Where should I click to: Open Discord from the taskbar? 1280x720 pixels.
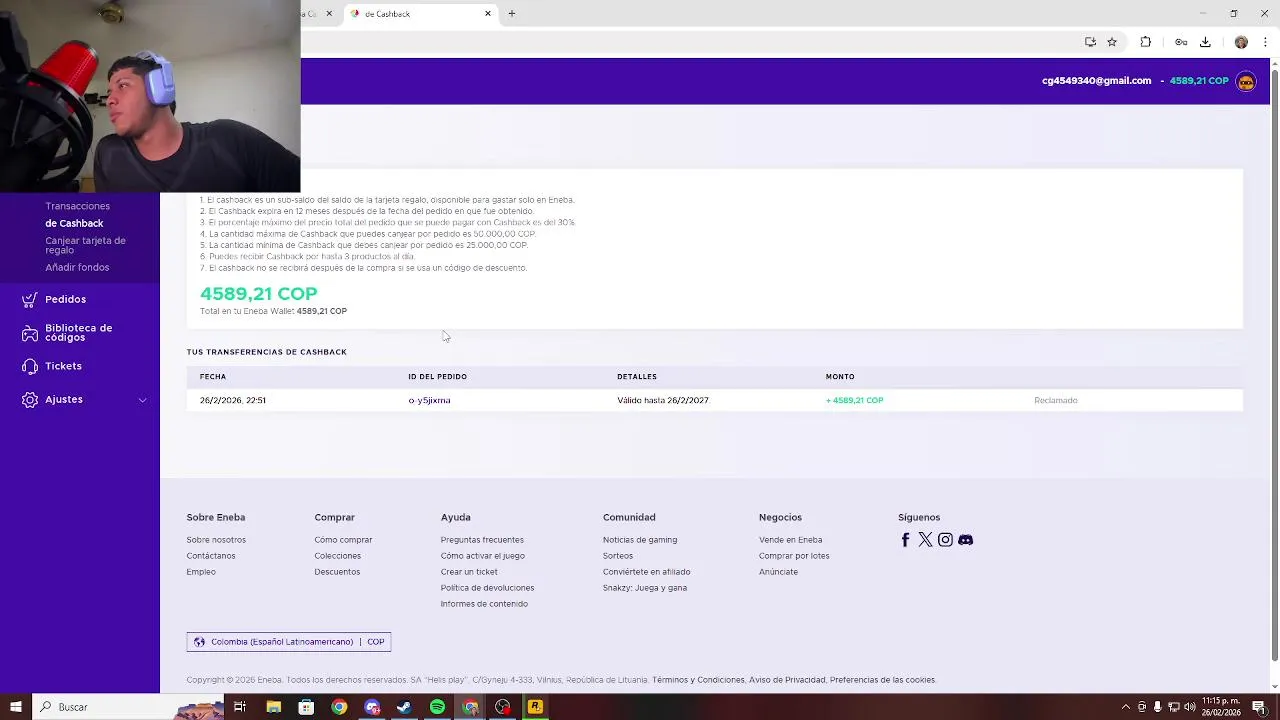click(372, 707)
